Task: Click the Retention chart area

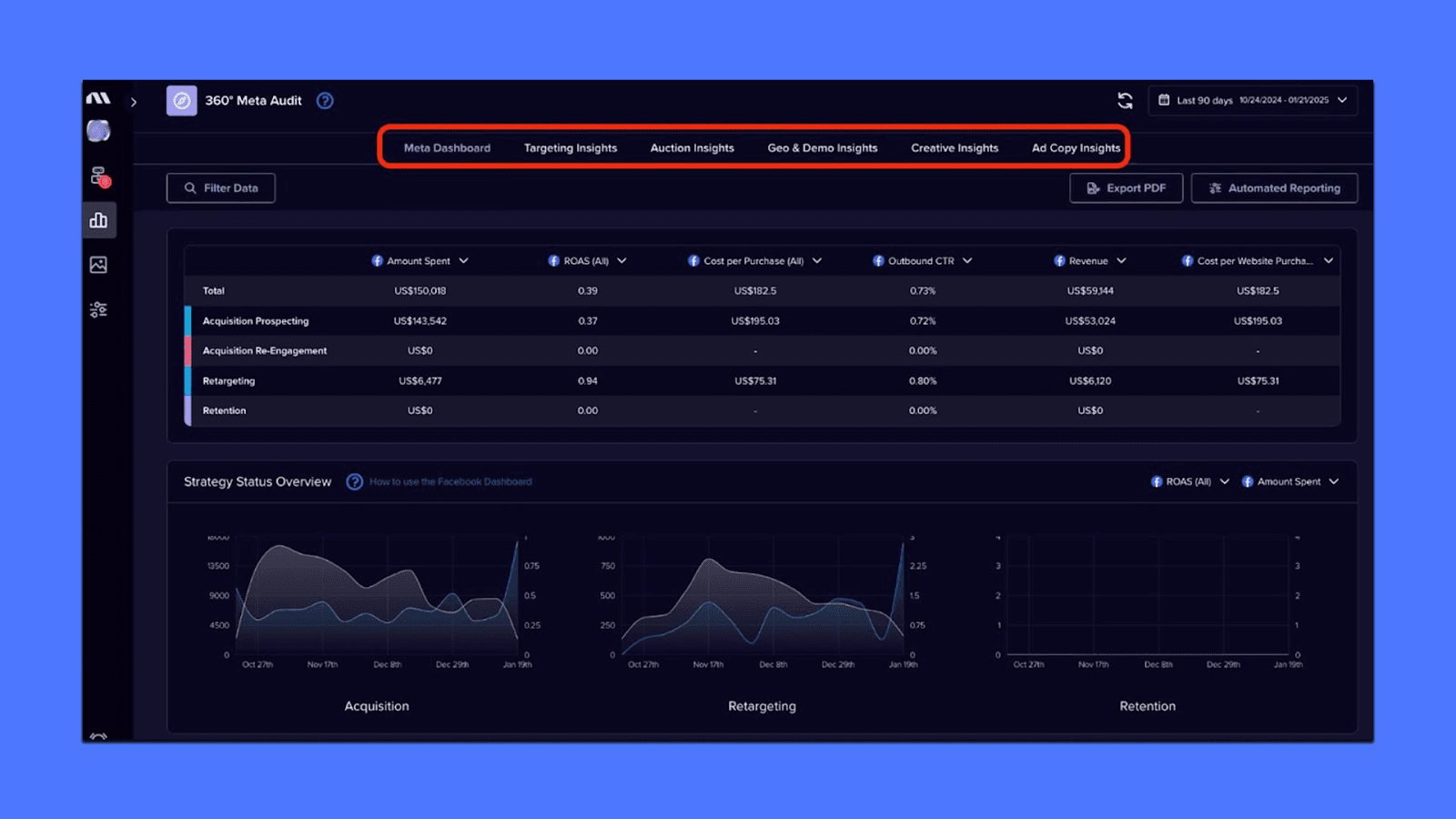Action: (x=1148, y=597)
